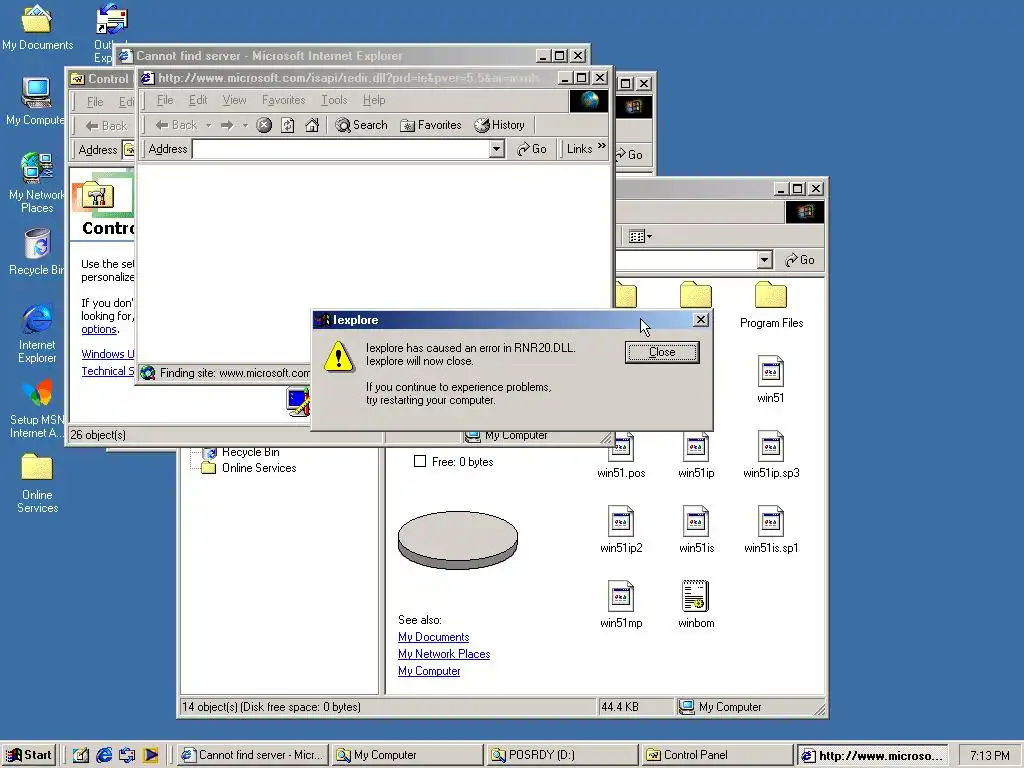Dismiss Iexplore dialog with title bar X
Viewport: 1024px width, 768px height.
click(701, 319)
